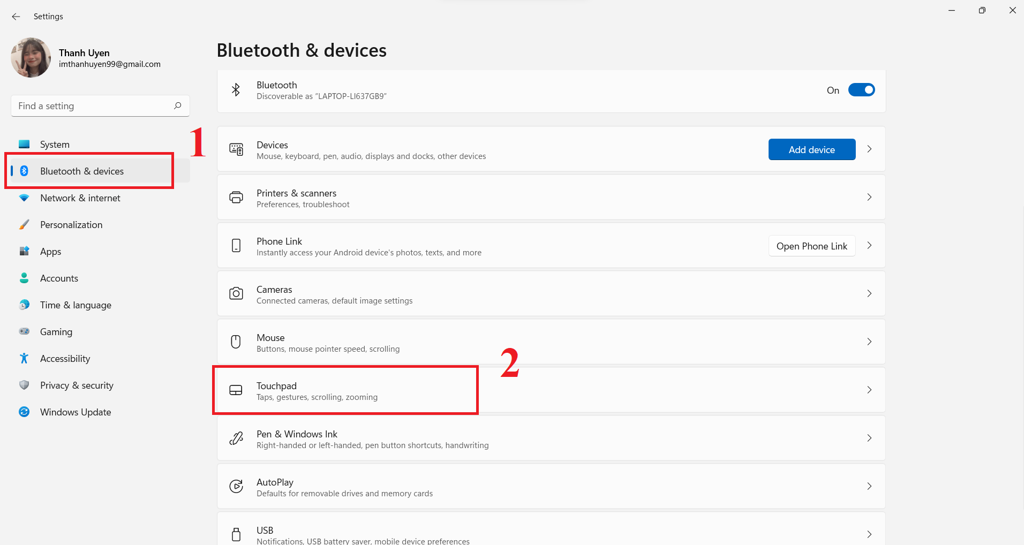Click the Touchpad title text

pos(276,386)
